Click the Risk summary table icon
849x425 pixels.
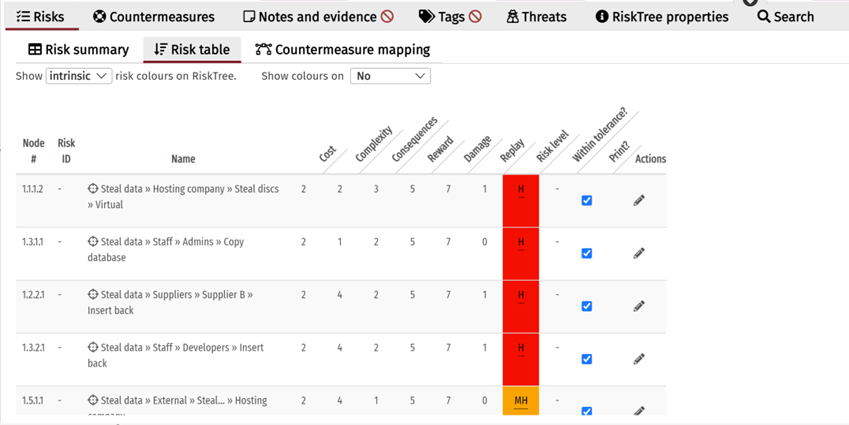35,50
